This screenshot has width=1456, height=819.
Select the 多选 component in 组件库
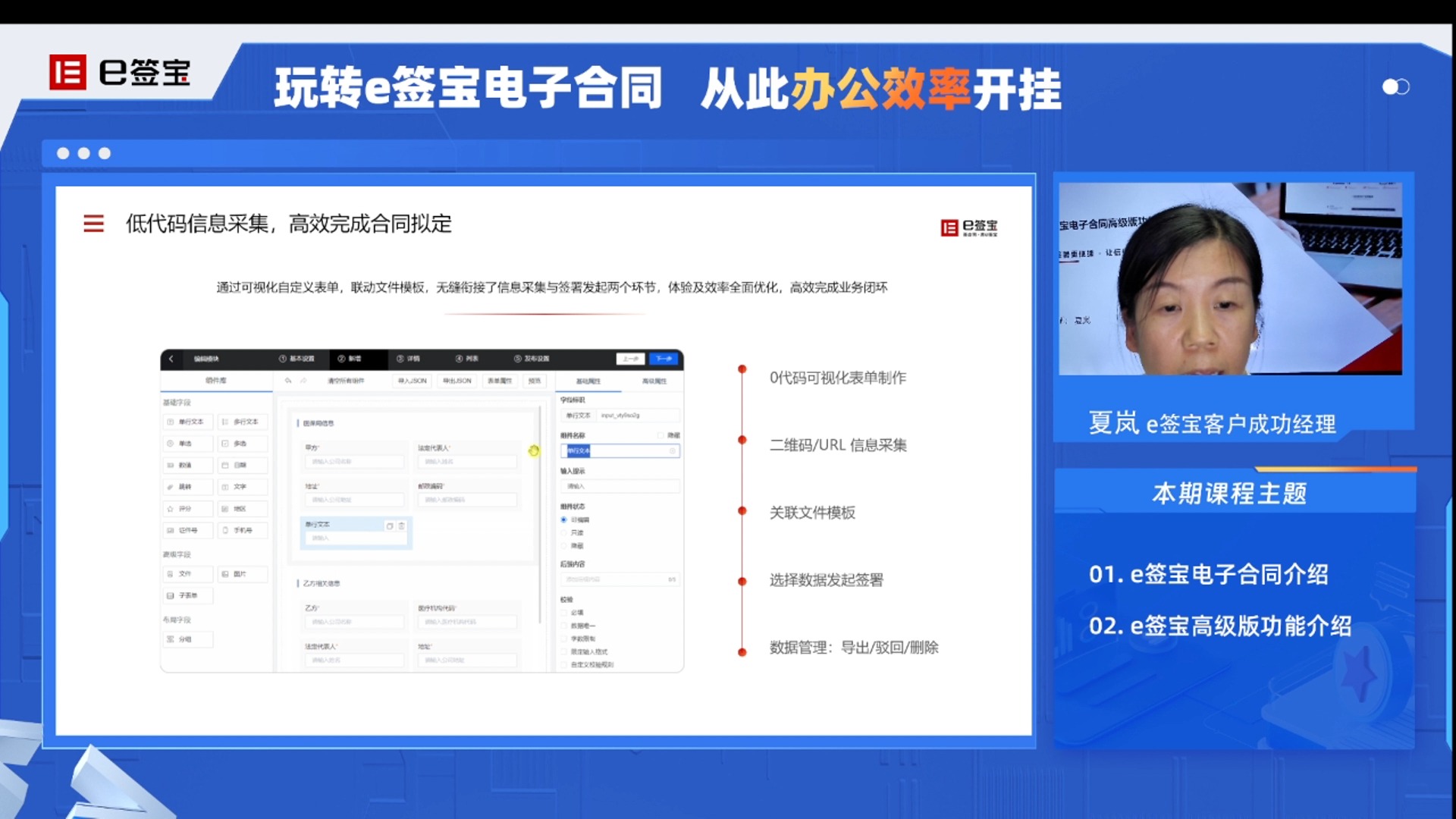(x=242, y=444)
